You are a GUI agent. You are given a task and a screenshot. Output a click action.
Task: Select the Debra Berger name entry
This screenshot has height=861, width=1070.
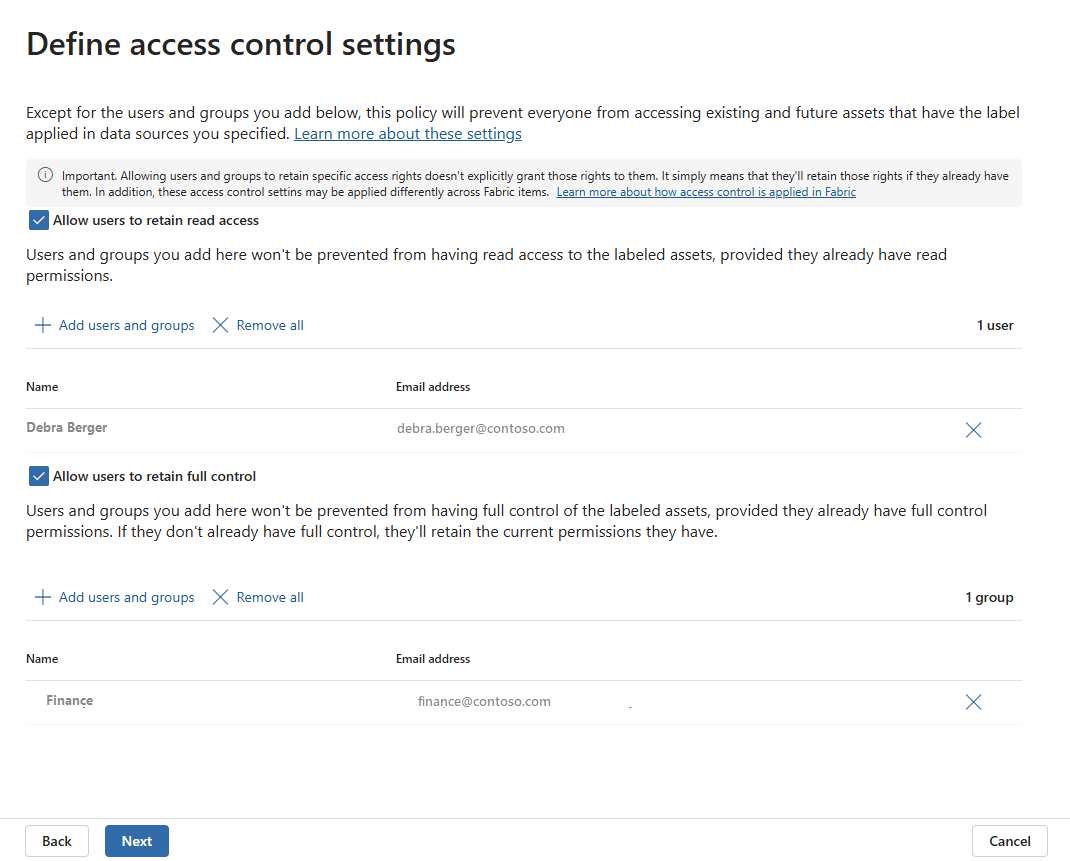(67, 428)
